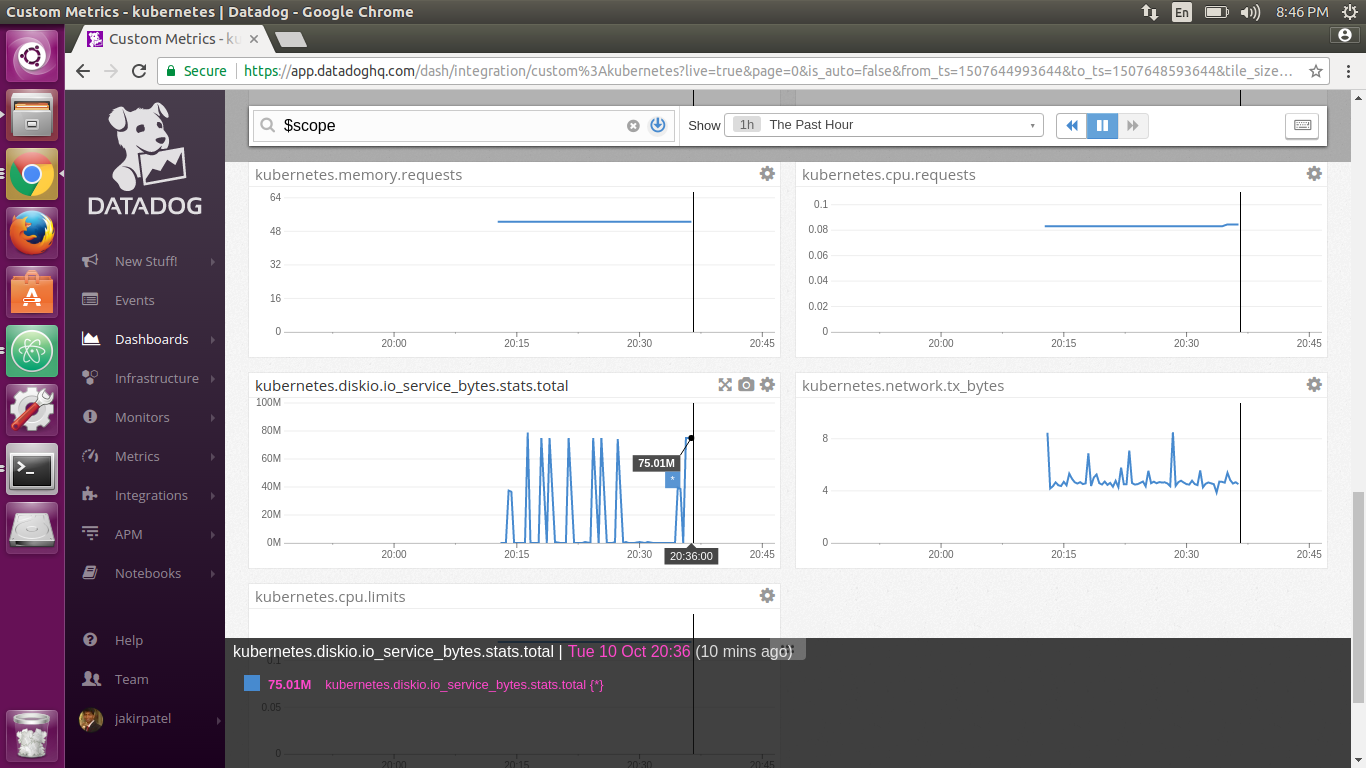Click the kubernetes.memory.requests graph title
This screenshot has width=1366, height=768.
coord(358,174)
